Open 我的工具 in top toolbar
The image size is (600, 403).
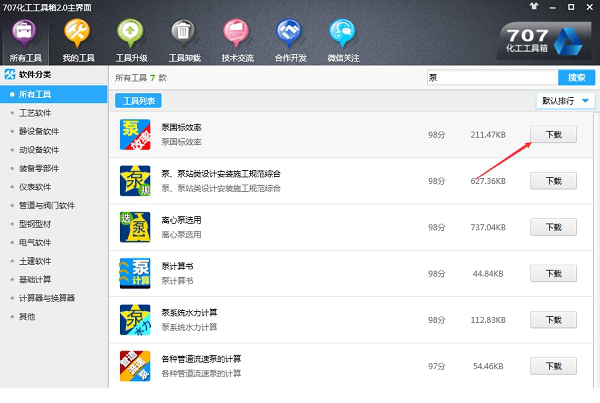(77, 39)
